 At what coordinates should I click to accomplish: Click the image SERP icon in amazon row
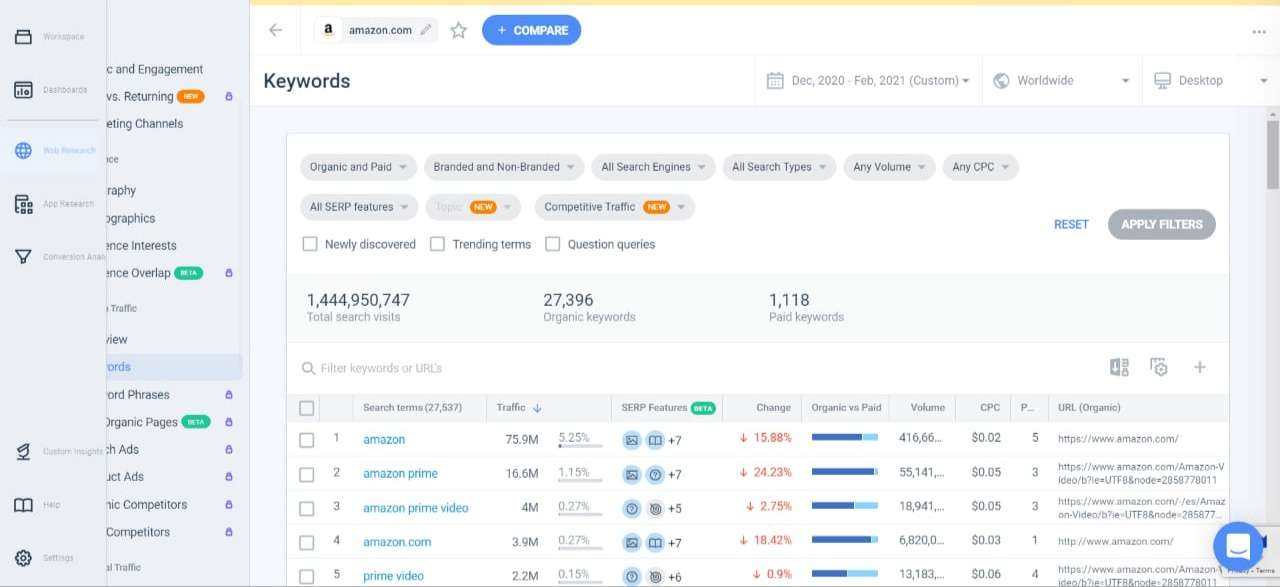(631, 439)
